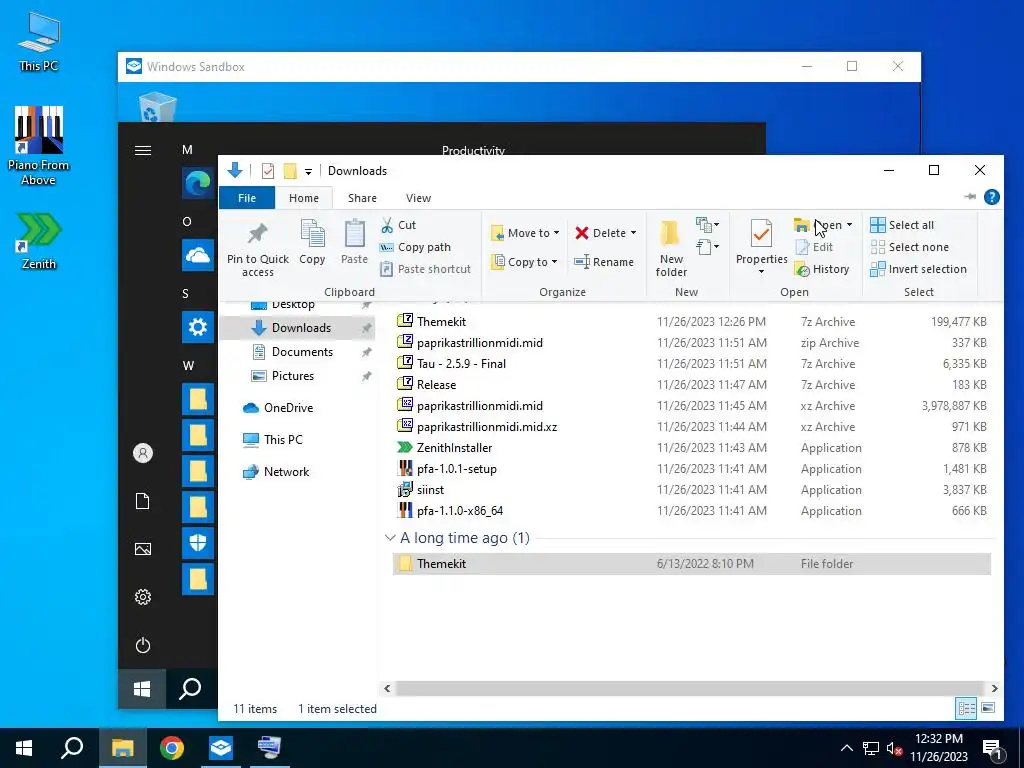Click the Paste button in ribbon
Screen dimensions: 1024x768
click(355, 242)
